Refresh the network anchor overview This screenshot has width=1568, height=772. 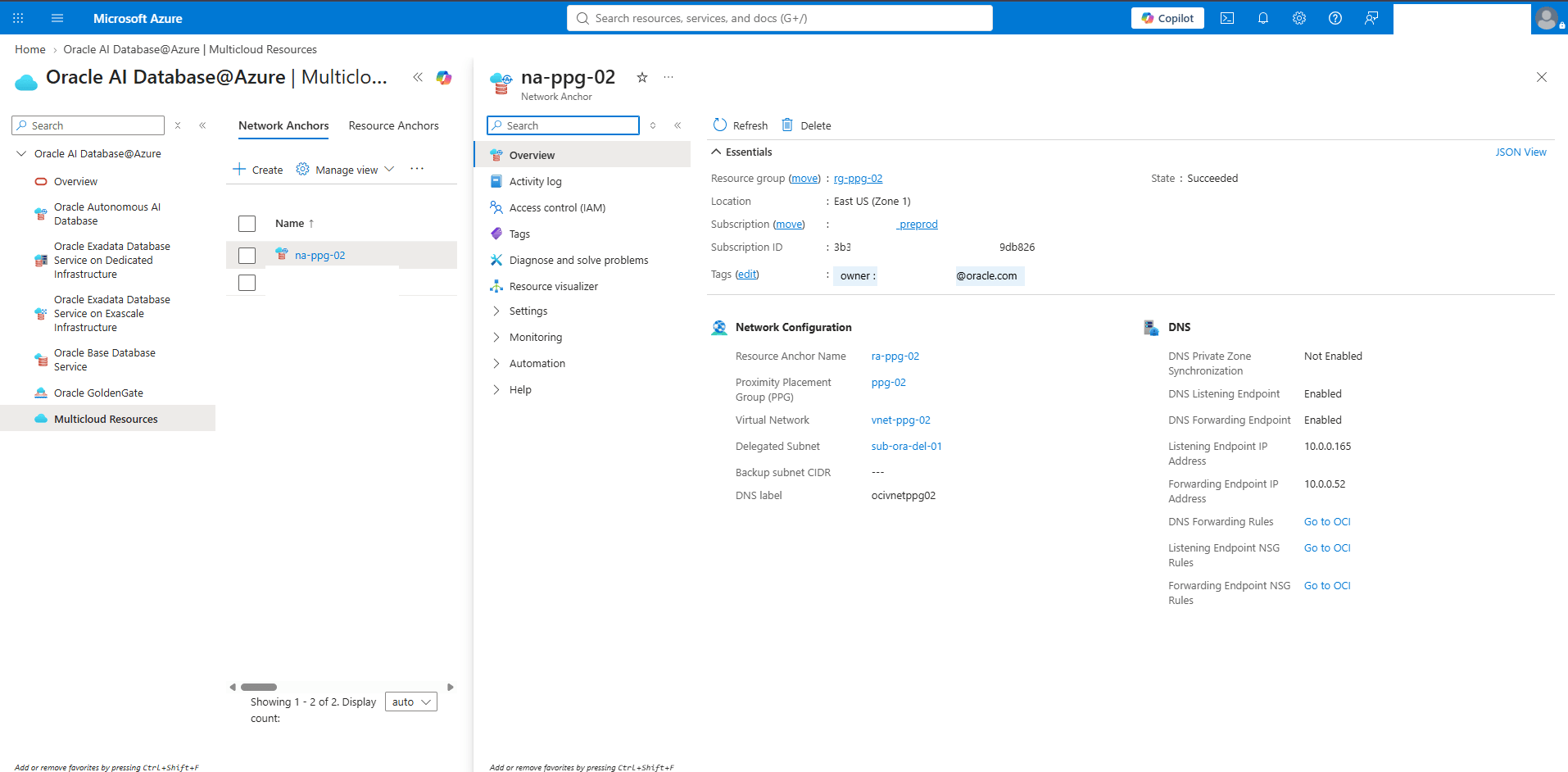(x=741, y=125)
